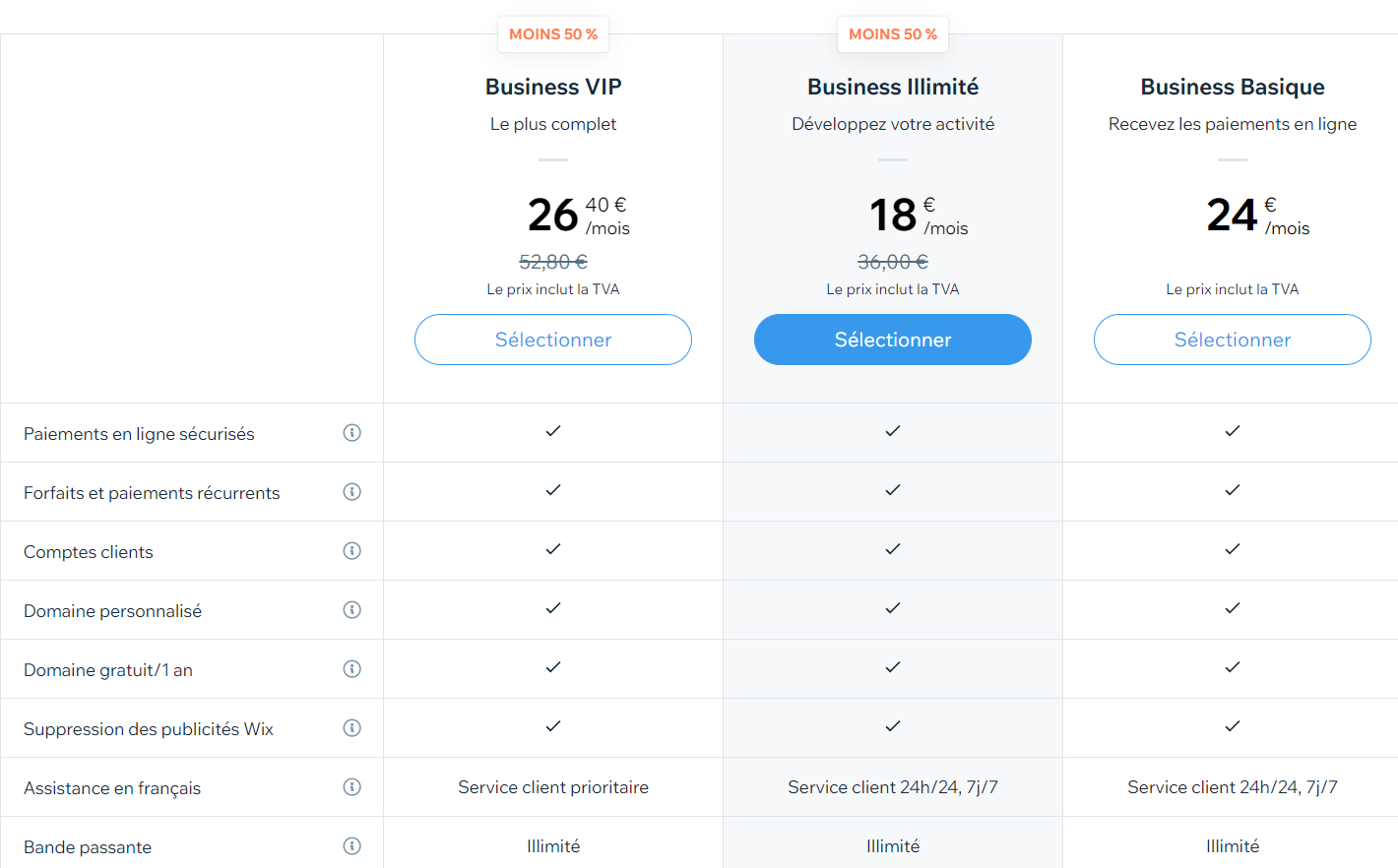The image size is (1398, 868).
Task: Click the Bande passante info icon
Action: (x=351, y=846)
